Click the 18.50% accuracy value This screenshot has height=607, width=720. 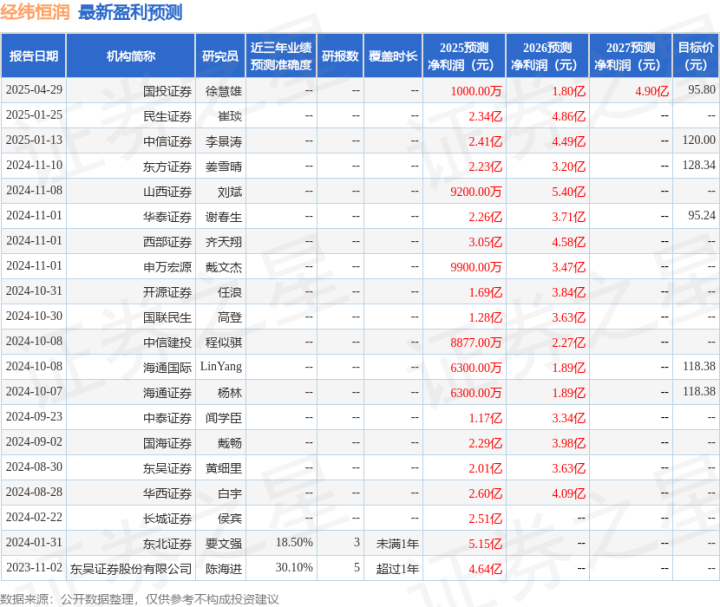click(294, 542)
